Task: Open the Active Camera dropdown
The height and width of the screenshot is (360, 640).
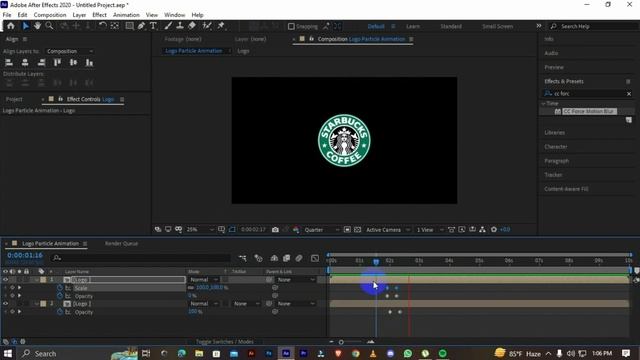Action: 388,230
